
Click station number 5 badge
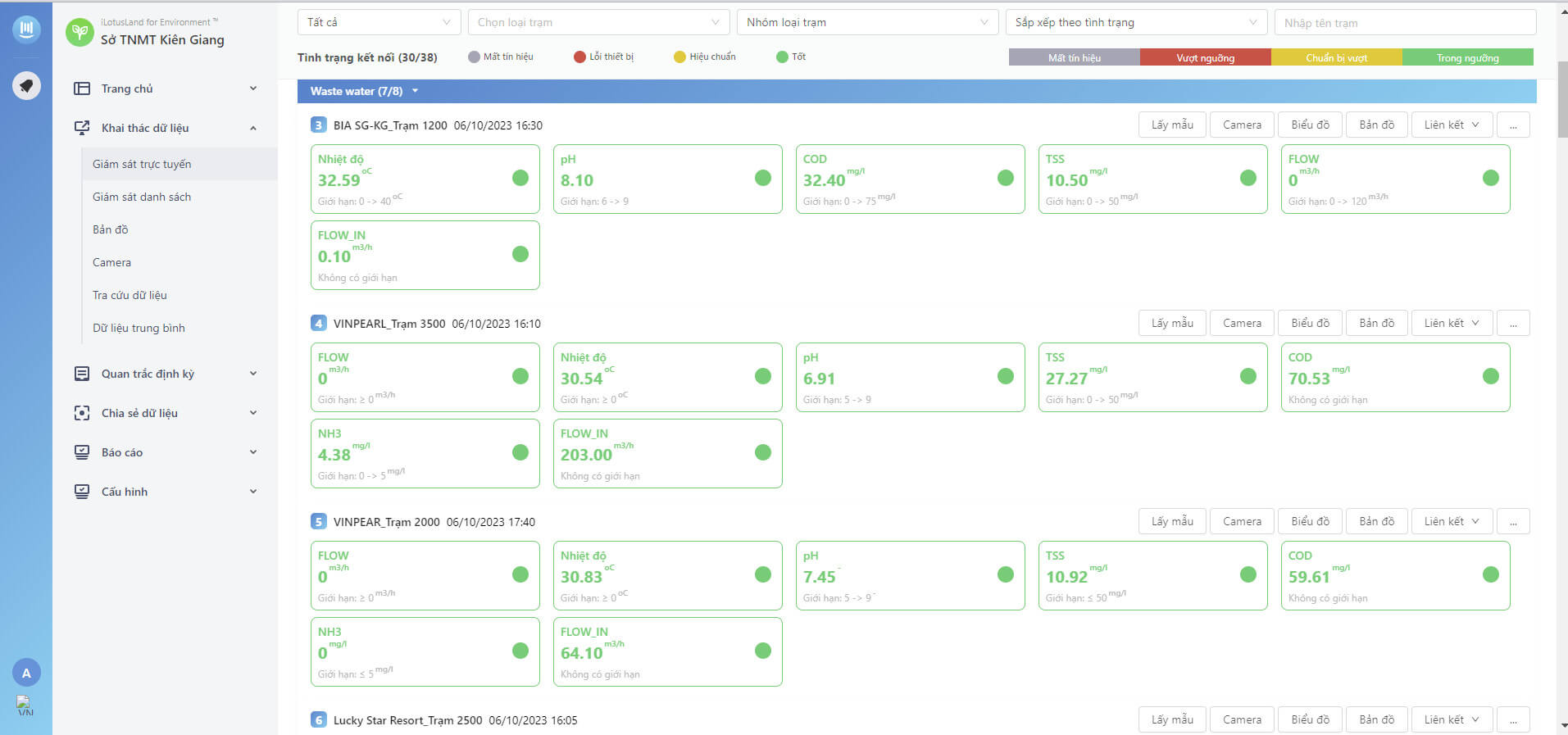[x=319, y=521]
